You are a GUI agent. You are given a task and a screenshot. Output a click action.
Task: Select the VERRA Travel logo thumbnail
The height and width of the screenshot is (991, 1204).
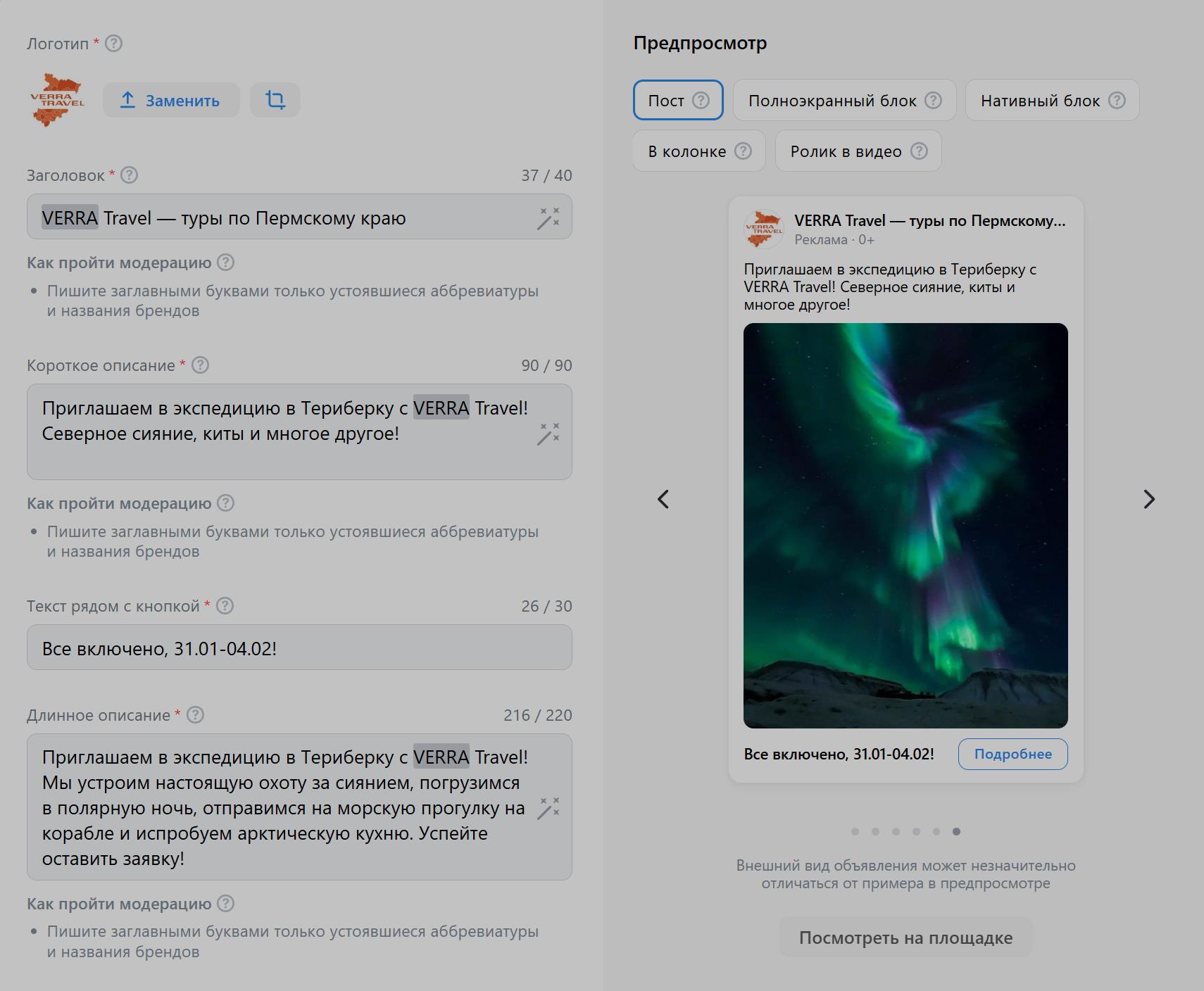tap(57, 100)
